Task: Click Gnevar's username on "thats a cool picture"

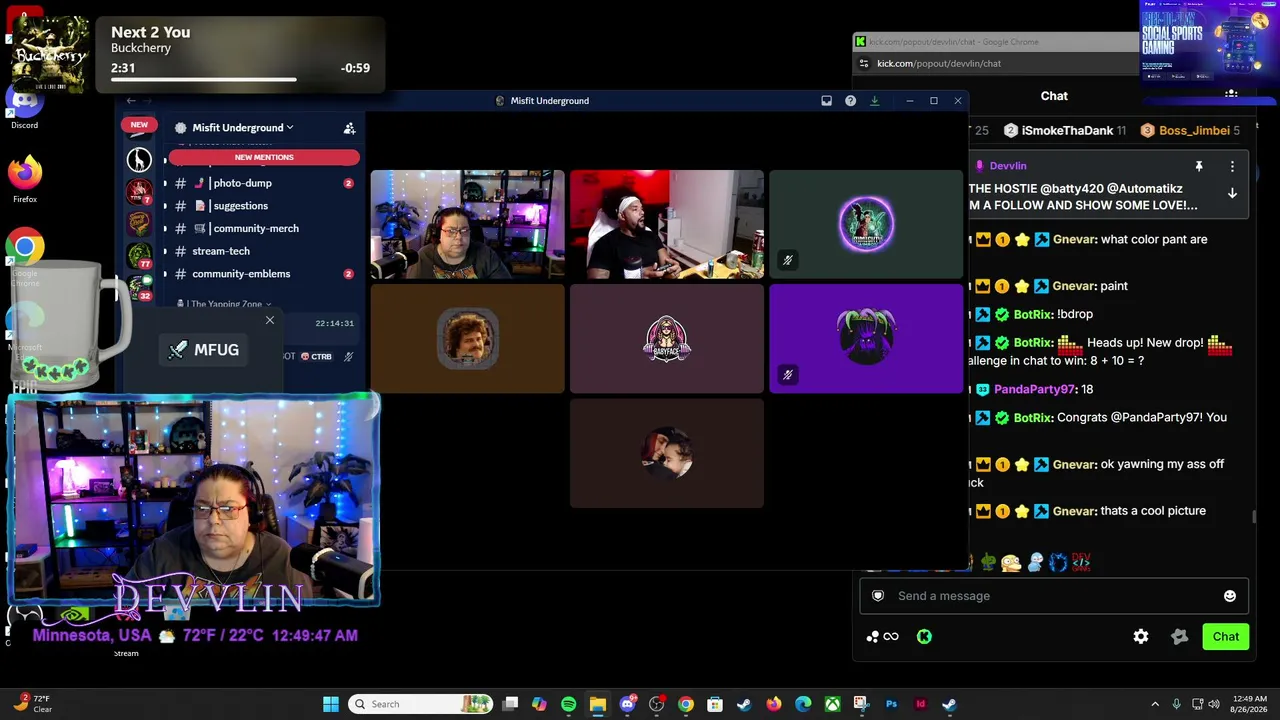Action: [1074, 511]
